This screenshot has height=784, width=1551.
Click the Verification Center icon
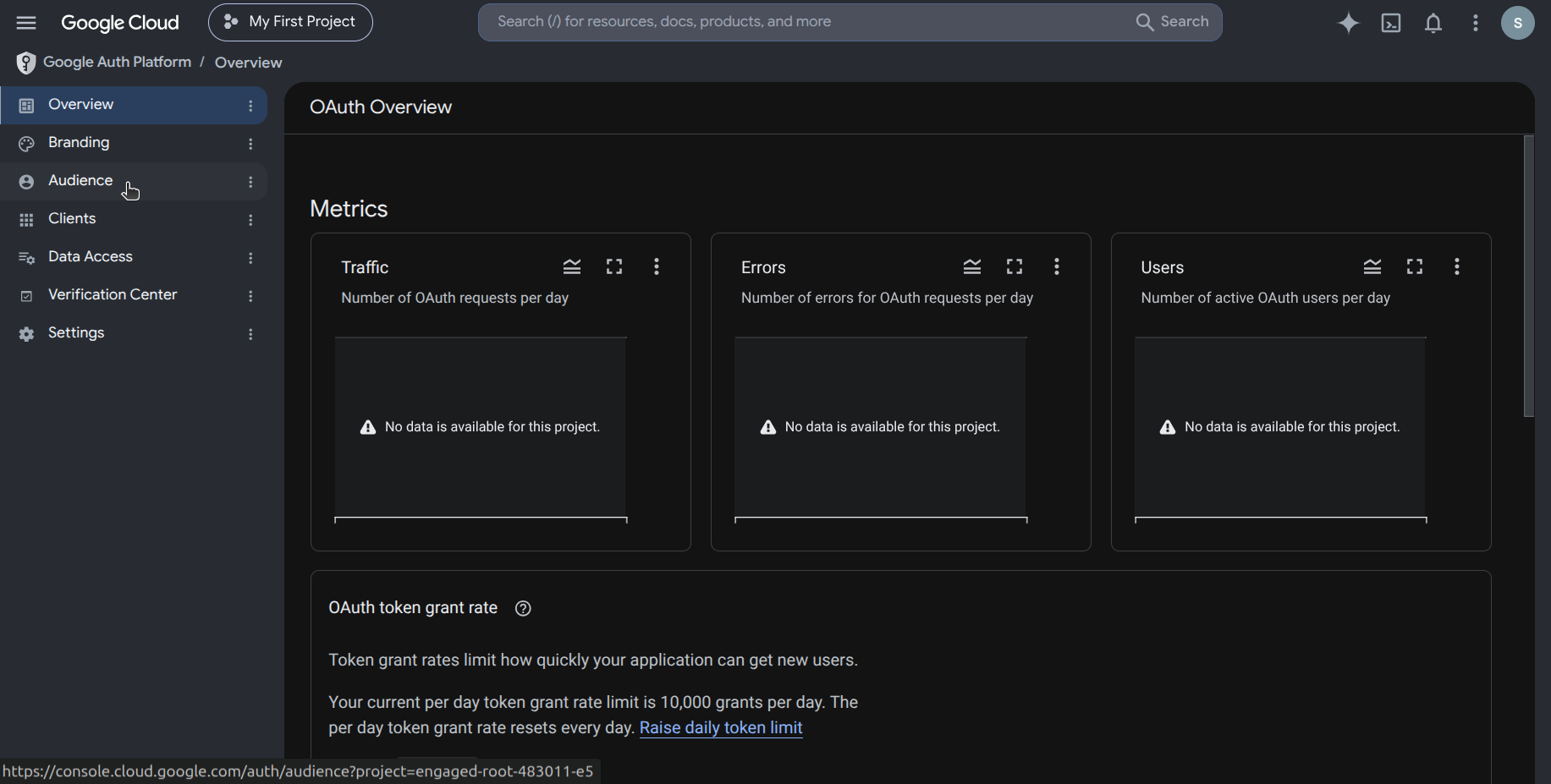coord(26,296)
